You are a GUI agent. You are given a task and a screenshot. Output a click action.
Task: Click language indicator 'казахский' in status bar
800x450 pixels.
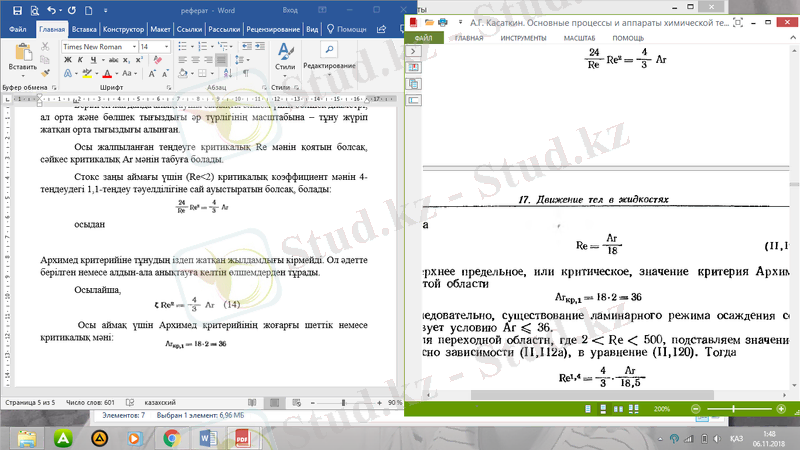click(160, 403)
